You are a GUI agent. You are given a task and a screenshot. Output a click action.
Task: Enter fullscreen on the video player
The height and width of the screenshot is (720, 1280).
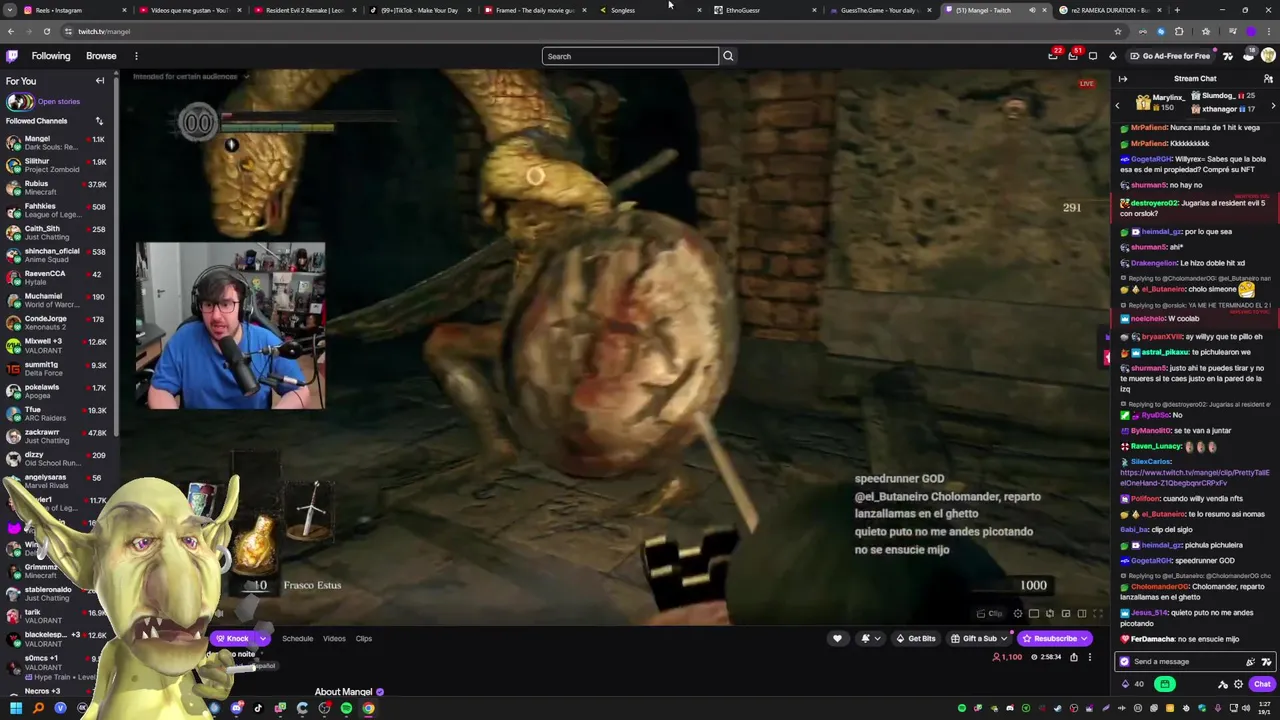click(1097, 614)
